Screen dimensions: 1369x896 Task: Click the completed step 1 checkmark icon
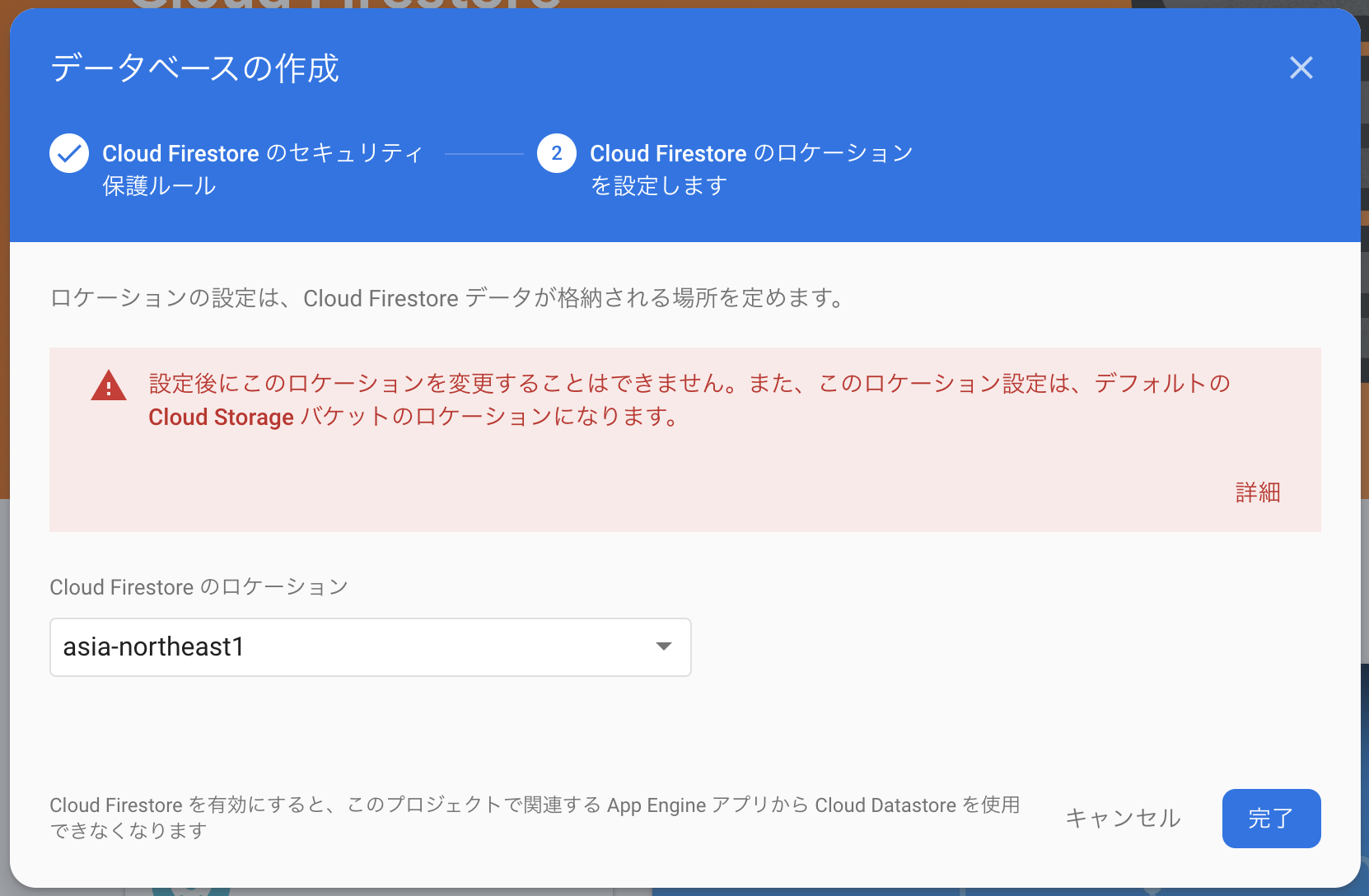[69, 153]
